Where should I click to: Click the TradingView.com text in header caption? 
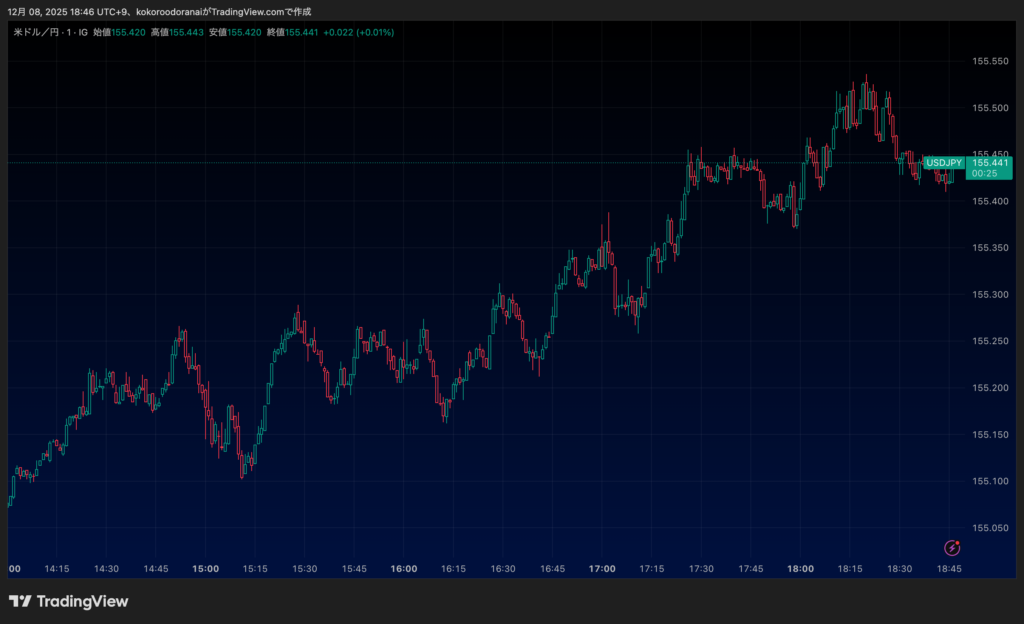(x=253, y=11)
